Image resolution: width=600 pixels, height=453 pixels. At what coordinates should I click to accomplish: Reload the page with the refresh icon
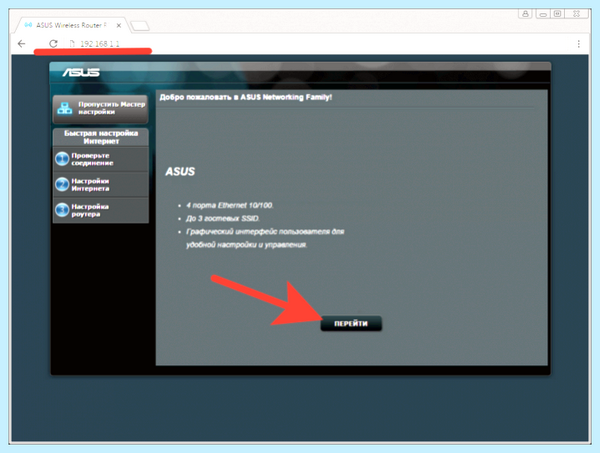click(53, 44)
